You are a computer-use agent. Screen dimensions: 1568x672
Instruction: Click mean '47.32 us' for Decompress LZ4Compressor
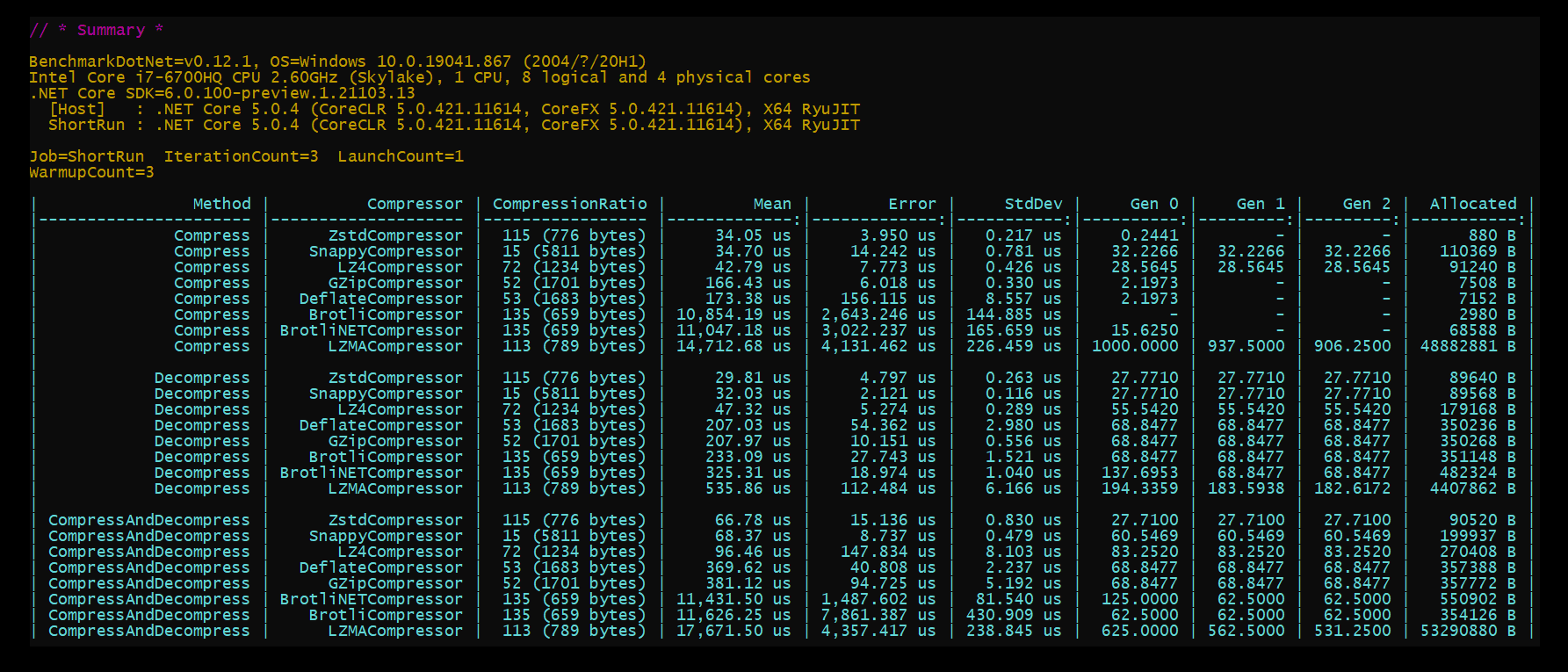coord(753,409)
